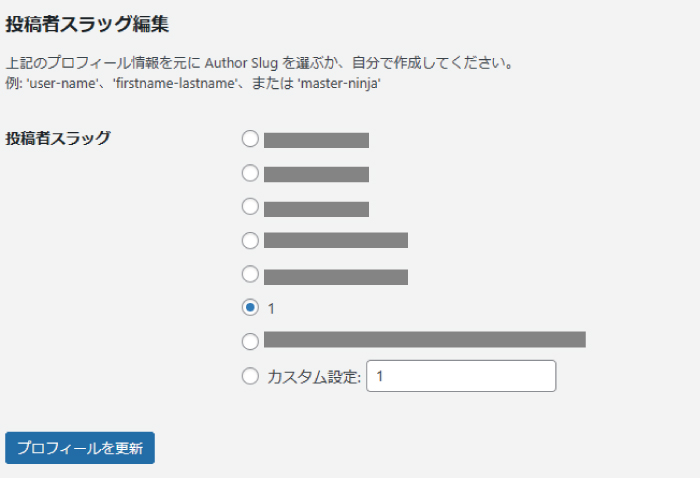Click the カスタム設定: label text

coord(313,377)
